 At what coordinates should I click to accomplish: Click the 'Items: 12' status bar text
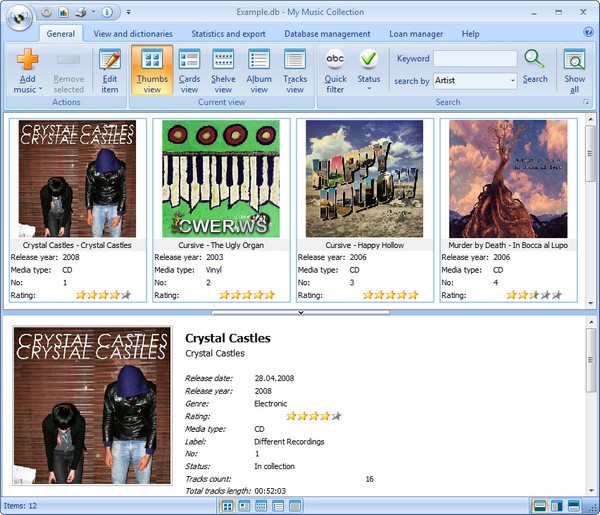(x=20, y=506)
